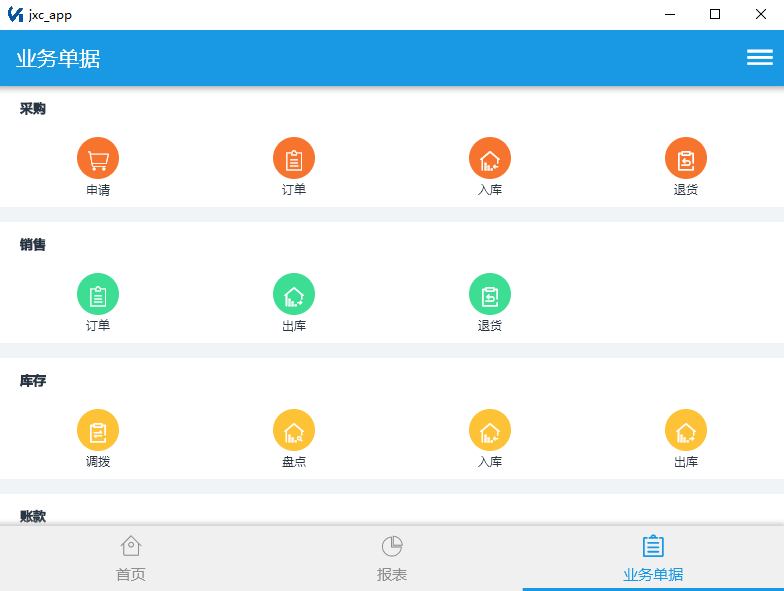This screenshot has height=591, width=784.
Task: Maximize the jxc_app window
Action: coord(715,14)
